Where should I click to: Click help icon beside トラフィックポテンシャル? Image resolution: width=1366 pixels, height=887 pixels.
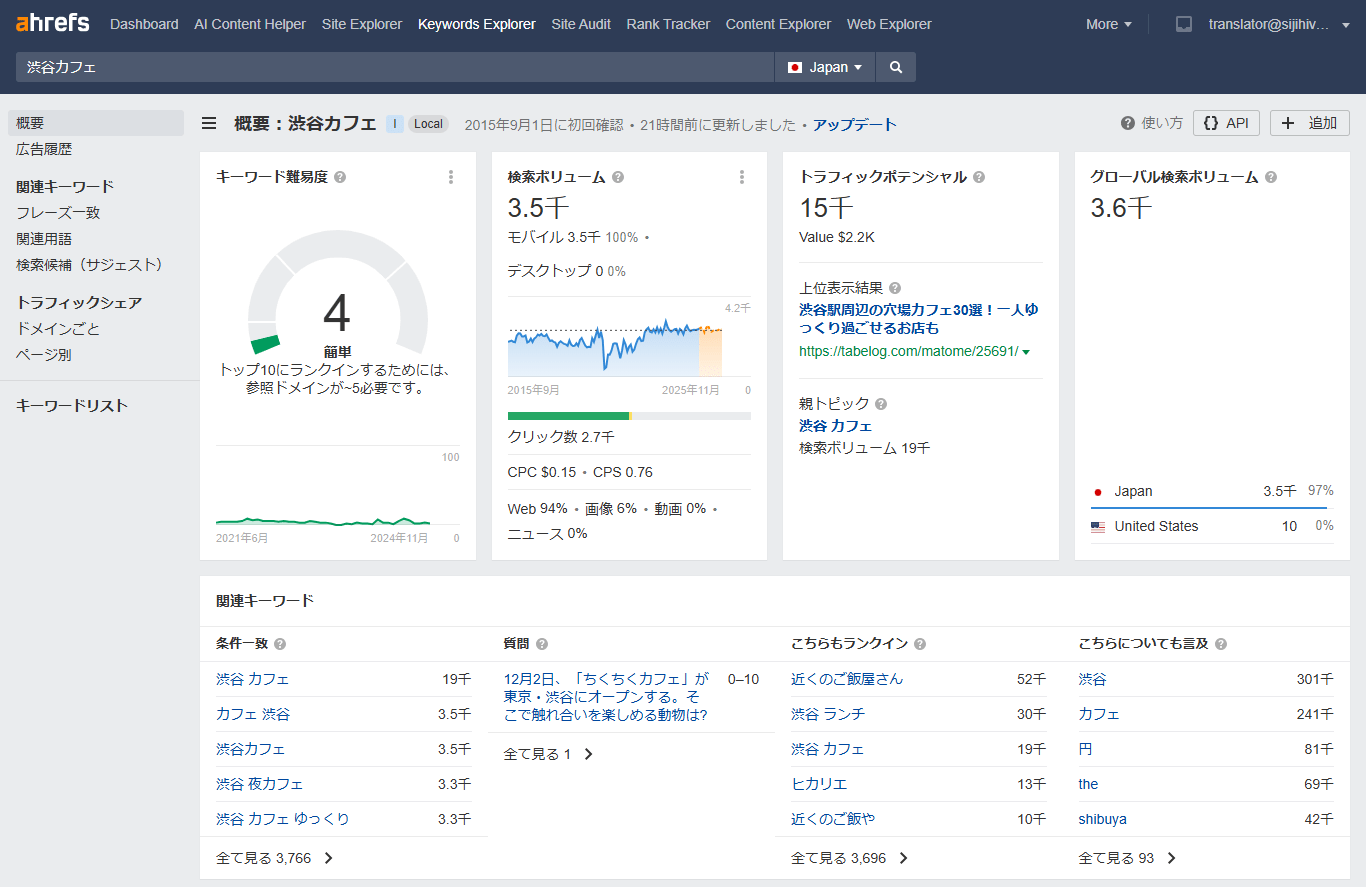pos(979,177)
